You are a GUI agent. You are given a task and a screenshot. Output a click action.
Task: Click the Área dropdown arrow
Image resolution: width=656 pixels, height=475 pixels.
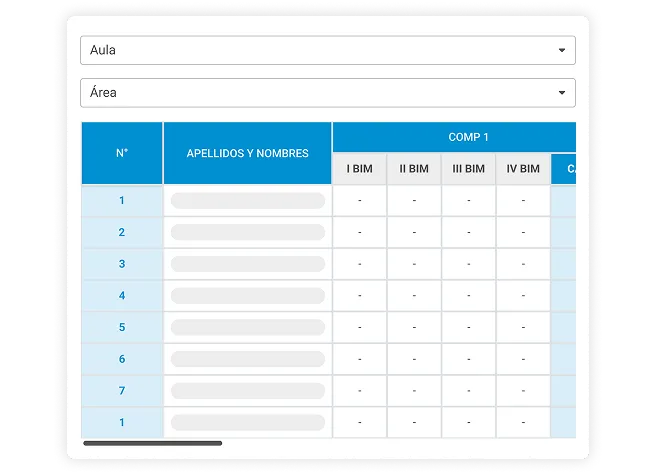coord(562,92)
